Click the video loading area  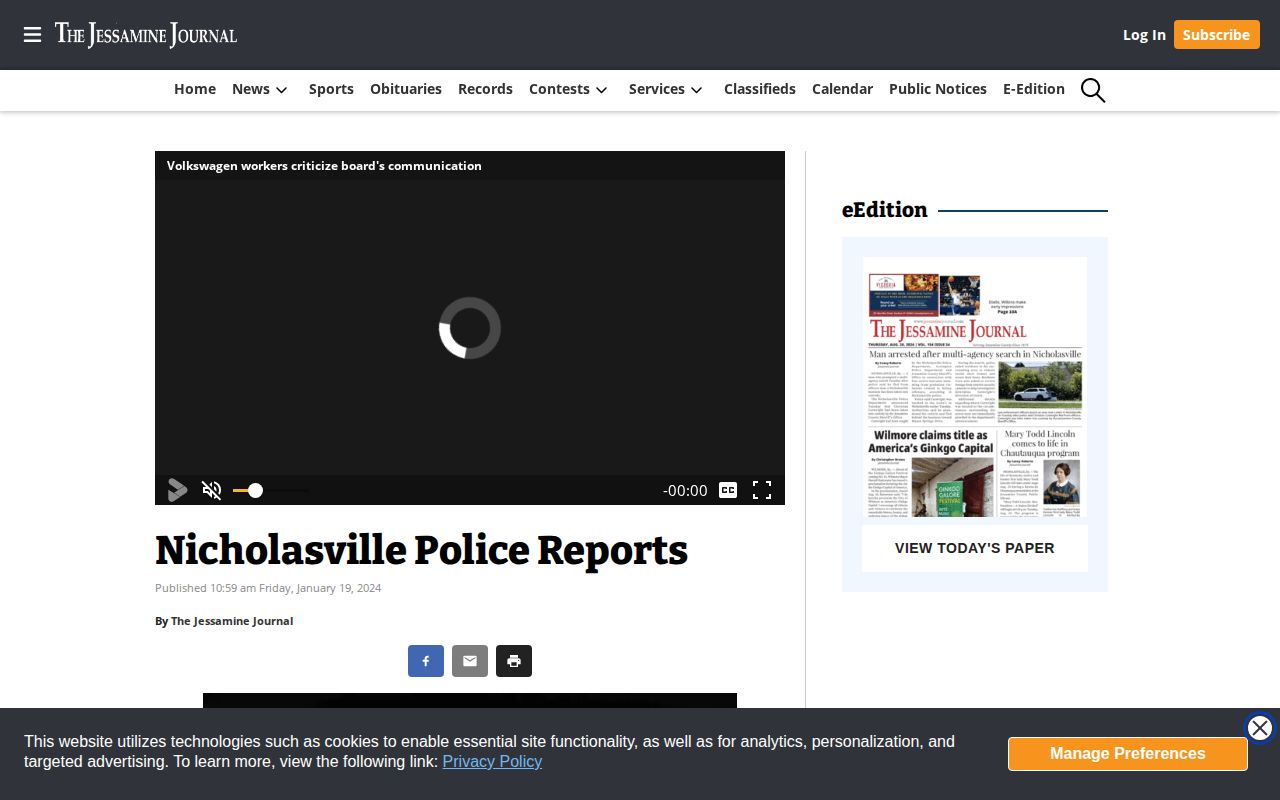click(470, 328)
